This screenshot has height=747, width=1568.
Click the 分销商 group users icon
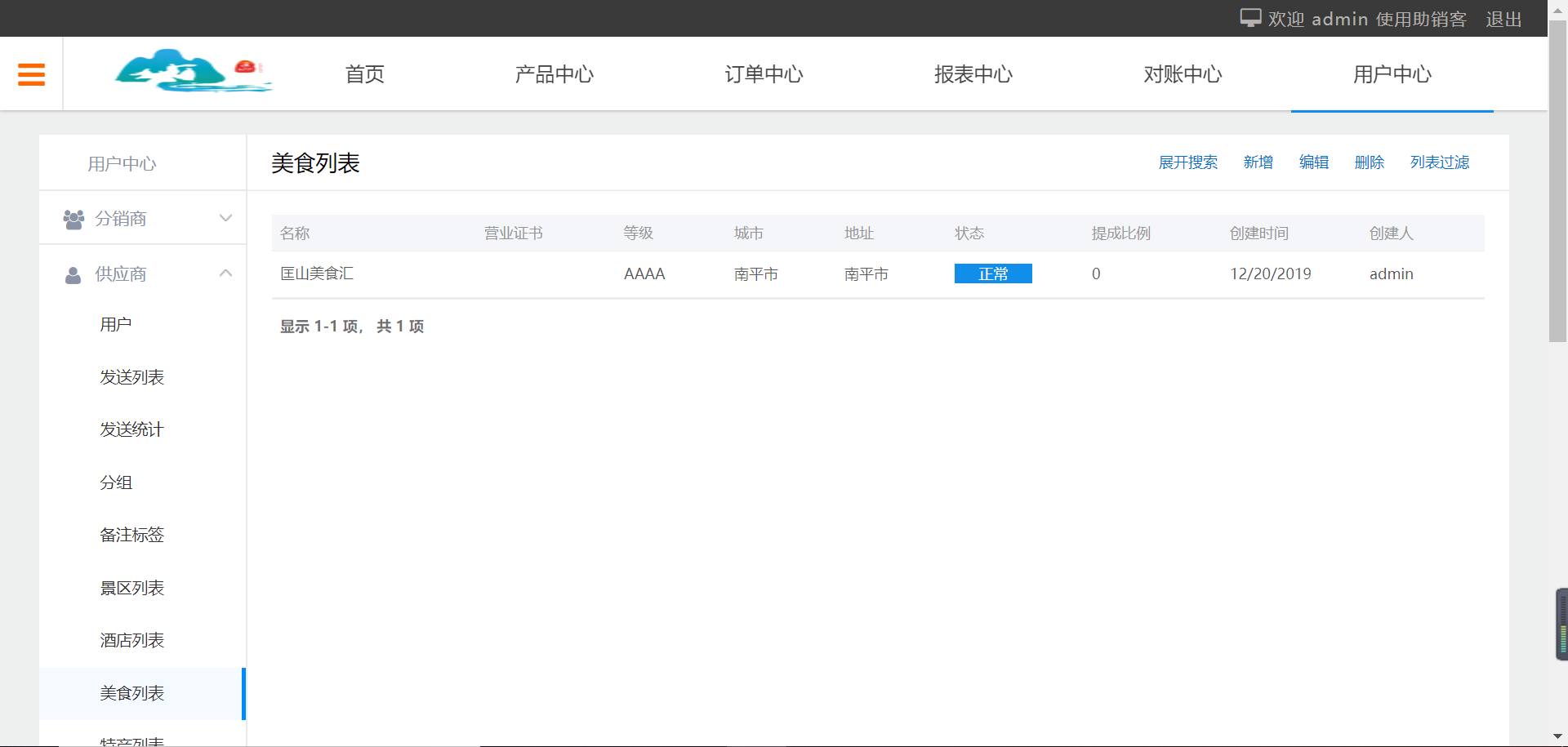click(x=73, y=219)
